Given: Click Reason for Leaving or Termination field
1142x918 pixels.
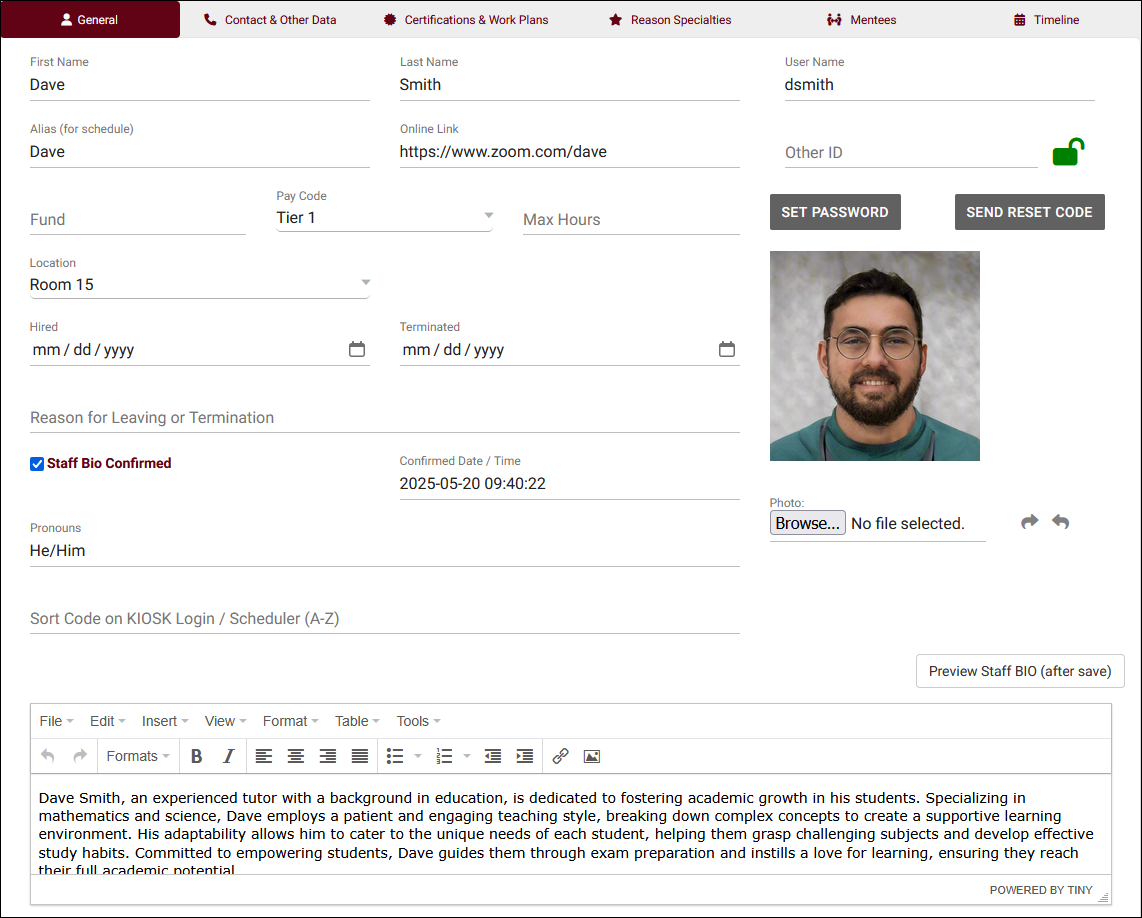Looking at the screenshot, I should (x=385, y=417).
